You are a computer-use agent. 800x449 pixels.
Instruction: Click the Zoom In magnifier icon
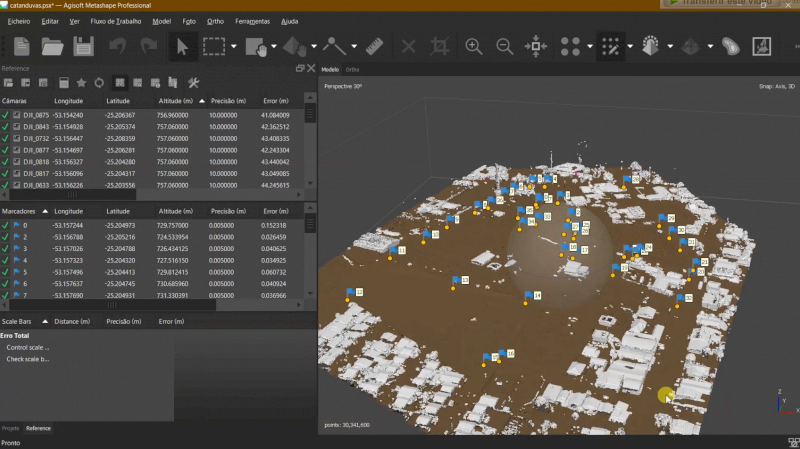point(473,46)
